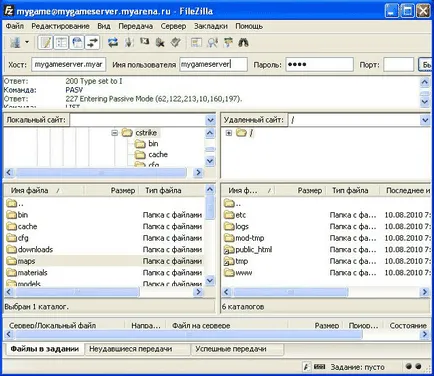Click the transfer queue horizontal scrollbar
The width and height of the screenshot is (434, 376).
(189, 334)
